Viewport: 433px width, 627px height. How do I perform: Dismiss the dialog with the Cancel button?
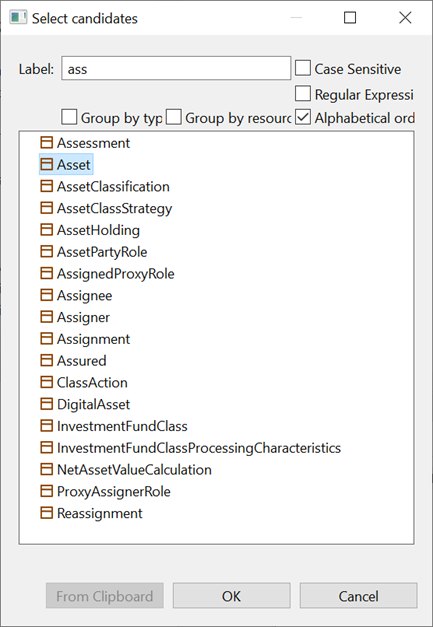pyautogui.click(x=358, y=596)
